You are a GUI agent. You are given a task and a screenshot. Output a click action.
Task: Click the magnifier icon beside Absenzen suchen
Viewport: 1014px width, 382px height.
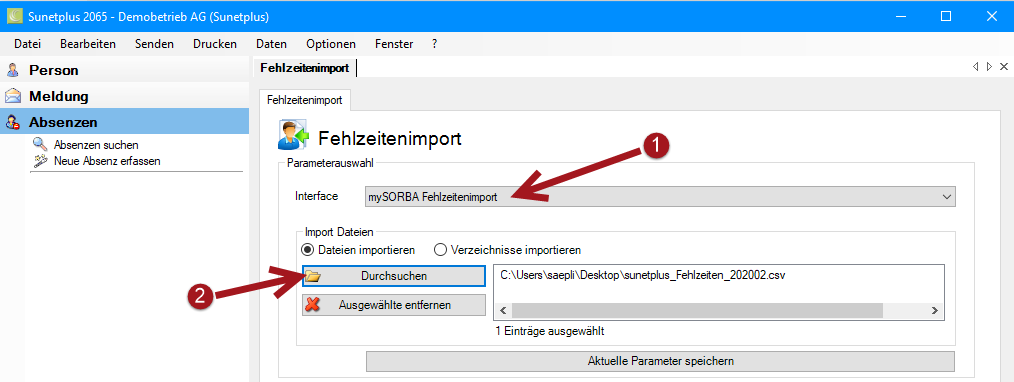[41, 145]
